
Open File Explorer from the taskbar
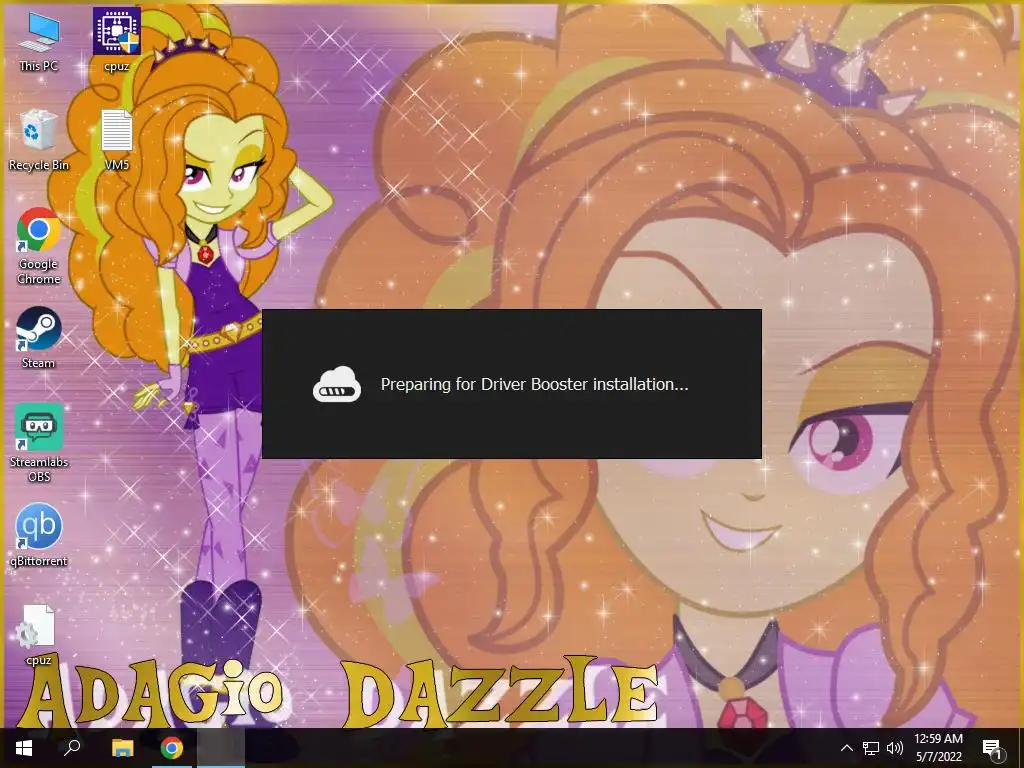[122, 748]
